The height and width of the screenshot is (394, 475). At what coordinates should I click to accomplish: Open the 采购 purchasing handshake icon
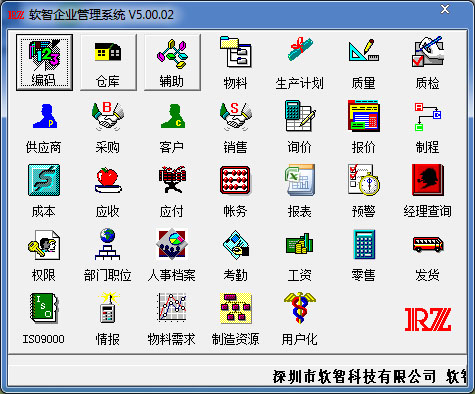pos(108,127)
